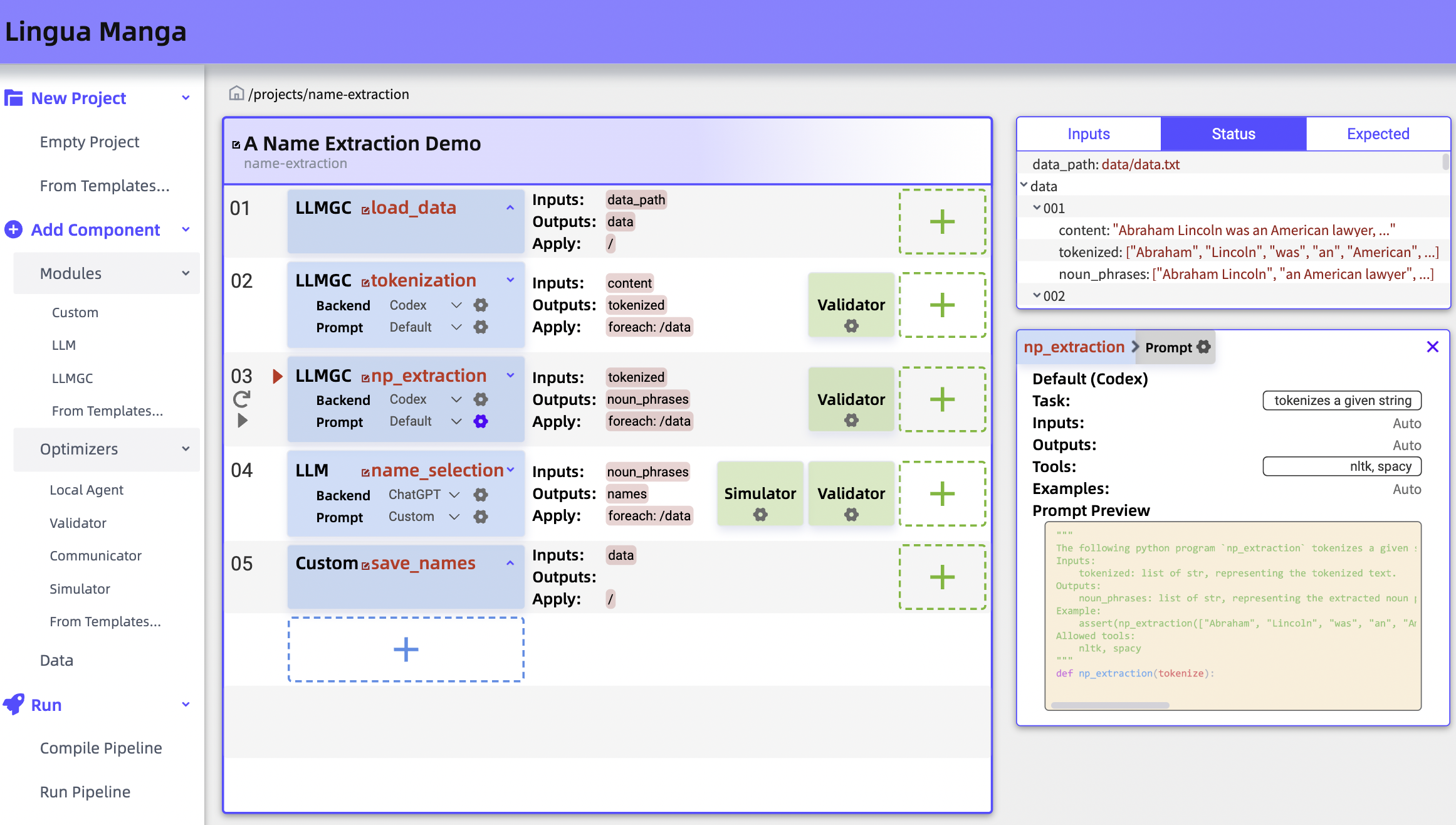This screenshot has width=1456, height=825.
Task: Click the edit icon next to load_data
Action: (x=365, y=209)
